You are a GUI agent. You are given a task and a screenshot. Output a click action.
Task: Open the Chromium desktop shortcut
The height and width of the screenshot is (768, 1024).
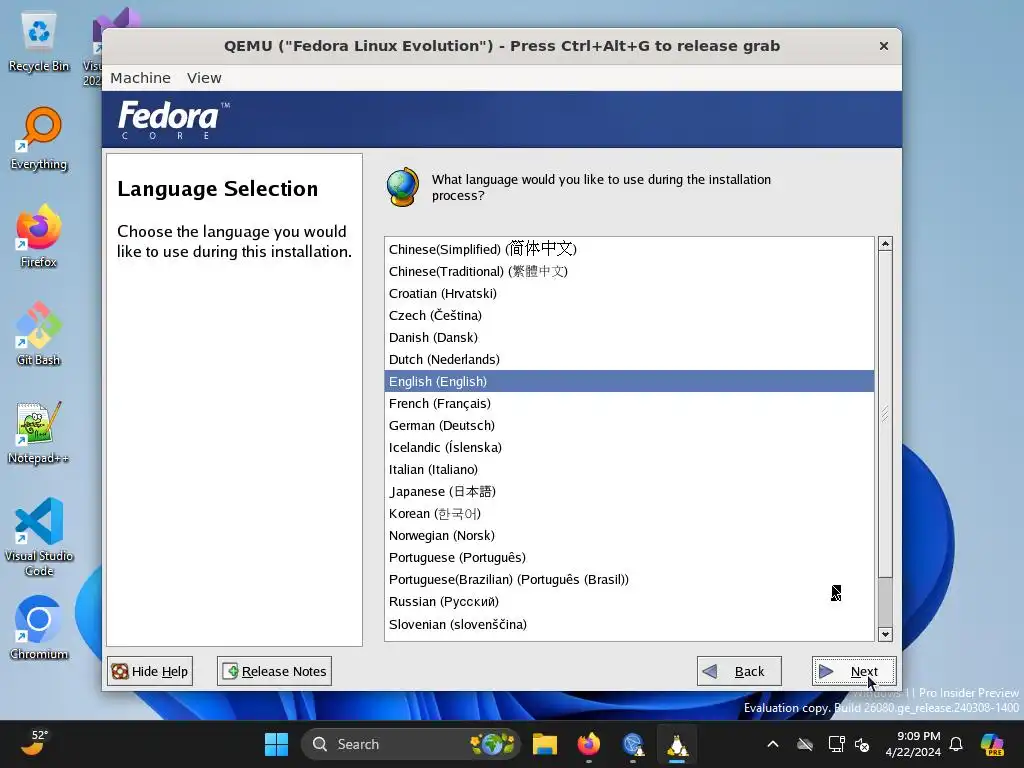point(39,628)
